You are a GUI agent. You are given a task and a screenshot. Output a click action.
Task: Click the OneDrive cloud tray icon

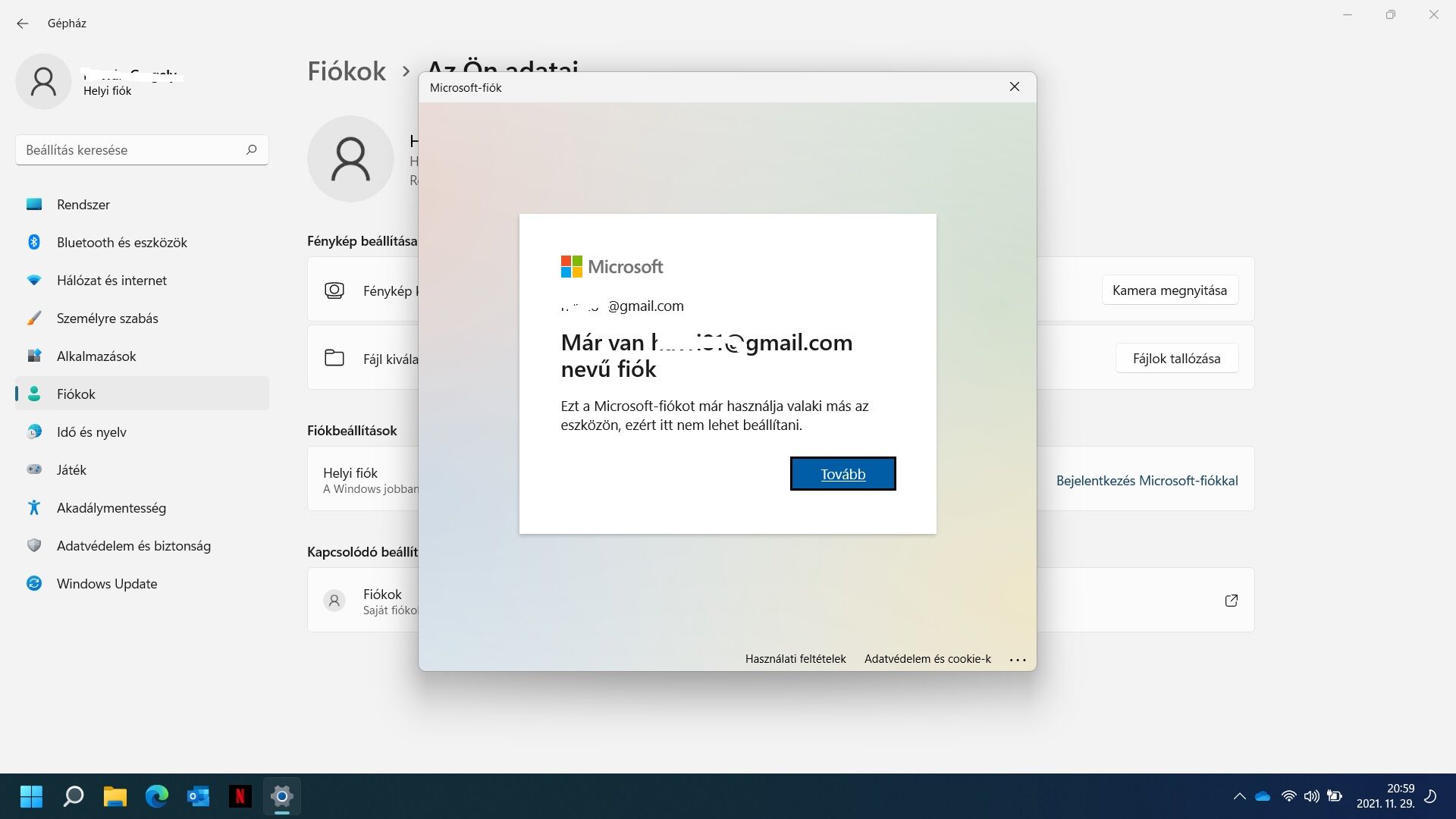point(1263,796)
